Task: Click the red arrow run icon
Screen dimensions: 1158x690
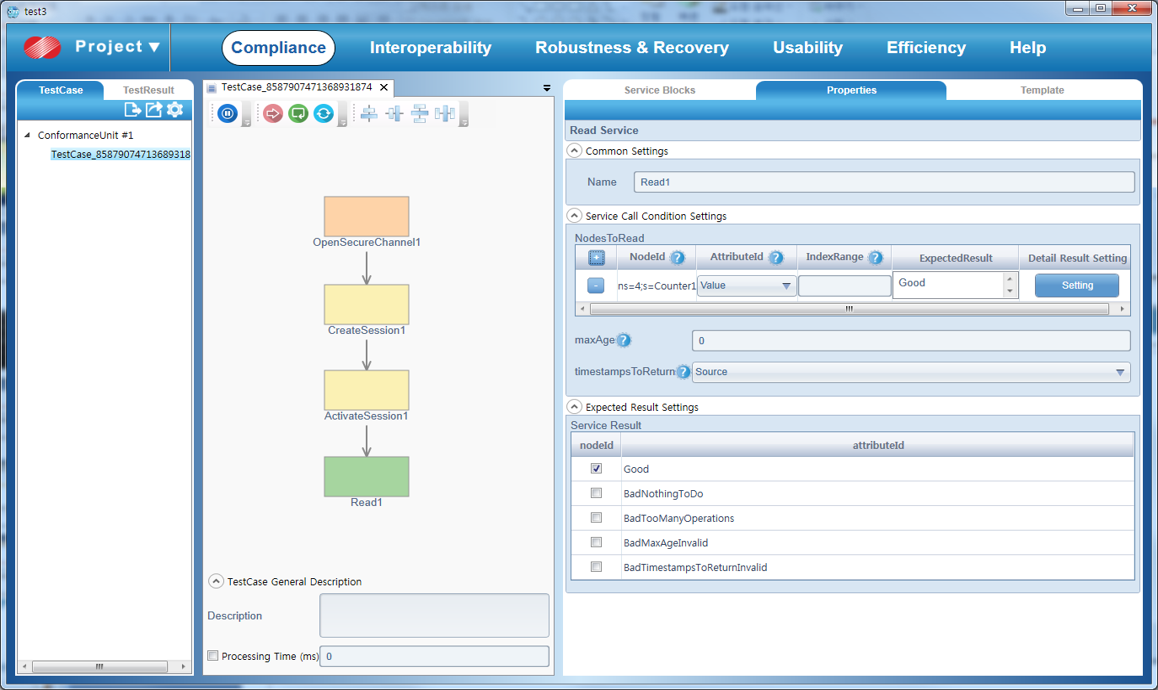Action: 273,114
